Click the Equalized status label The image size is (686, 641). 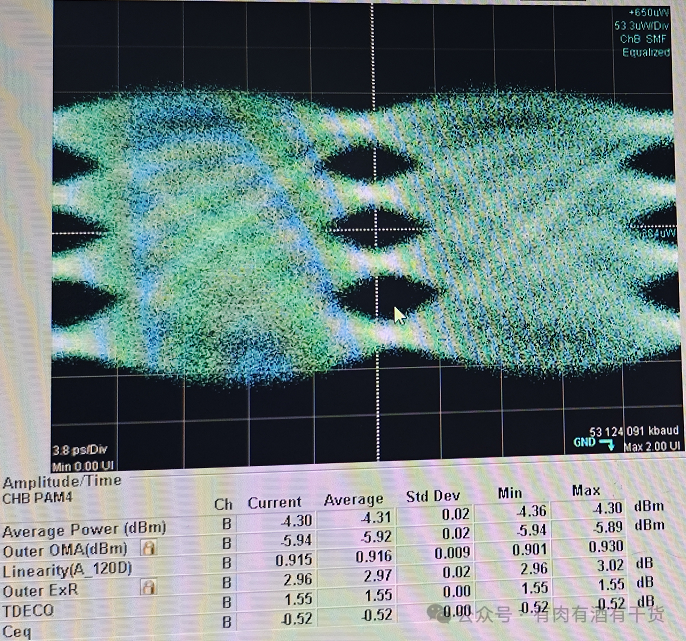point(646,52)
